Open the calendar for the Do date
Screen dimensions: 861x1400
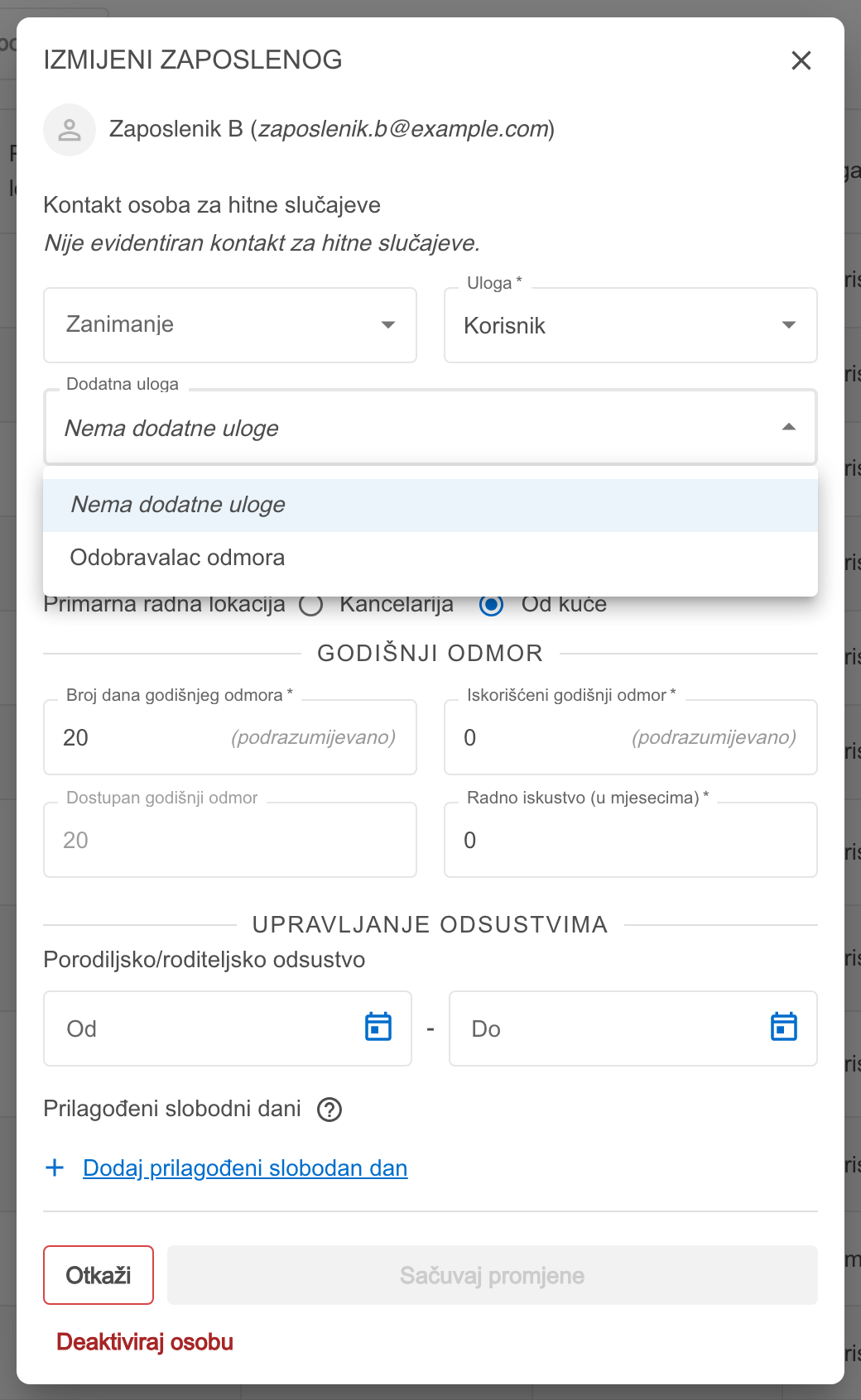[x=784, y=1027]
